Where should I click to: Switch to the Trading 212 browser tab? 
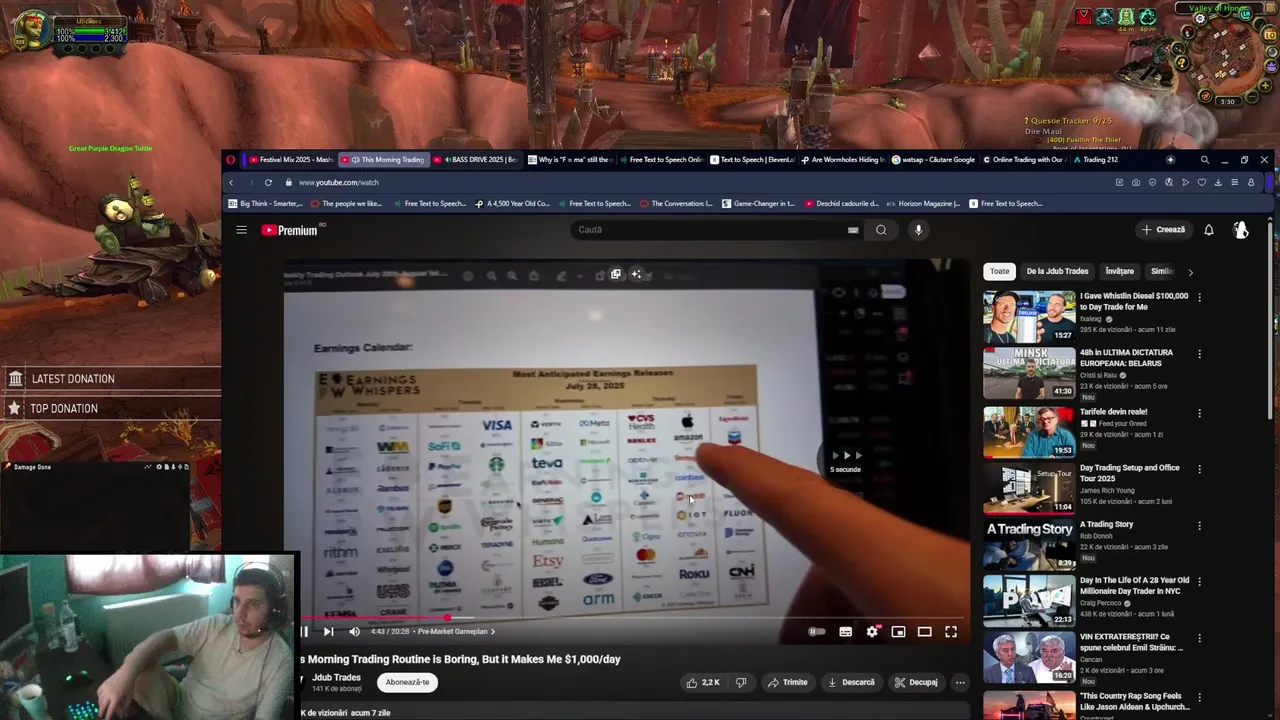[1095, 160]
